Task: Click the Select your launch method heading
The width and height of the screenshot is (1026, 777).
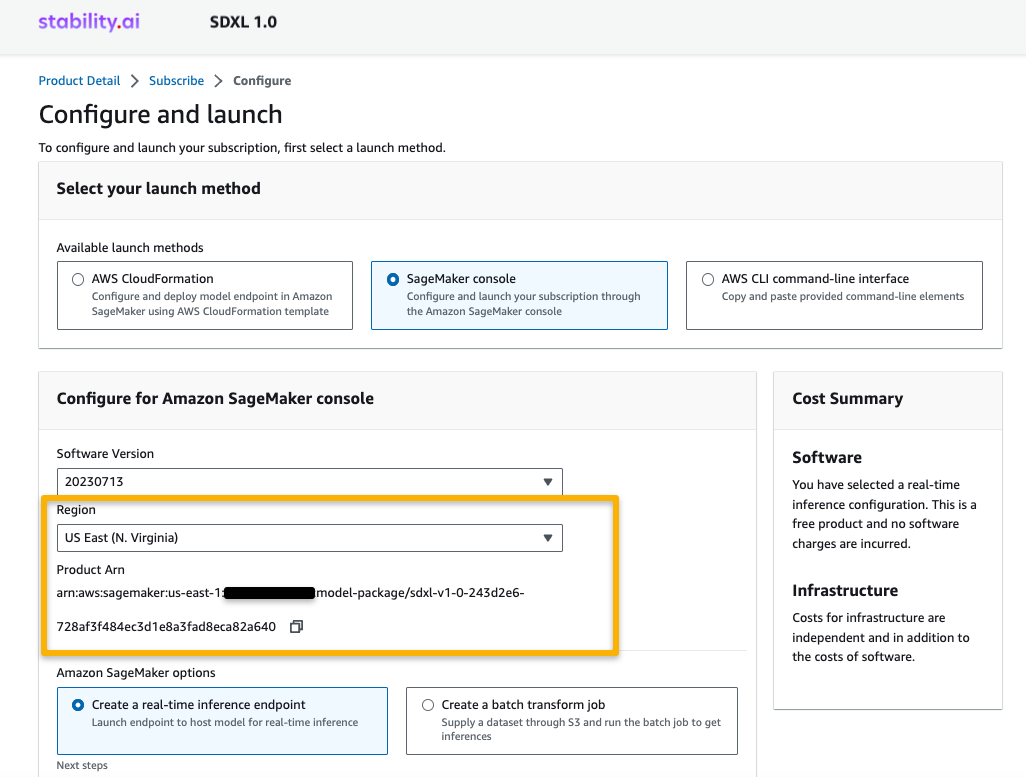Action: (x=158, y=189)
